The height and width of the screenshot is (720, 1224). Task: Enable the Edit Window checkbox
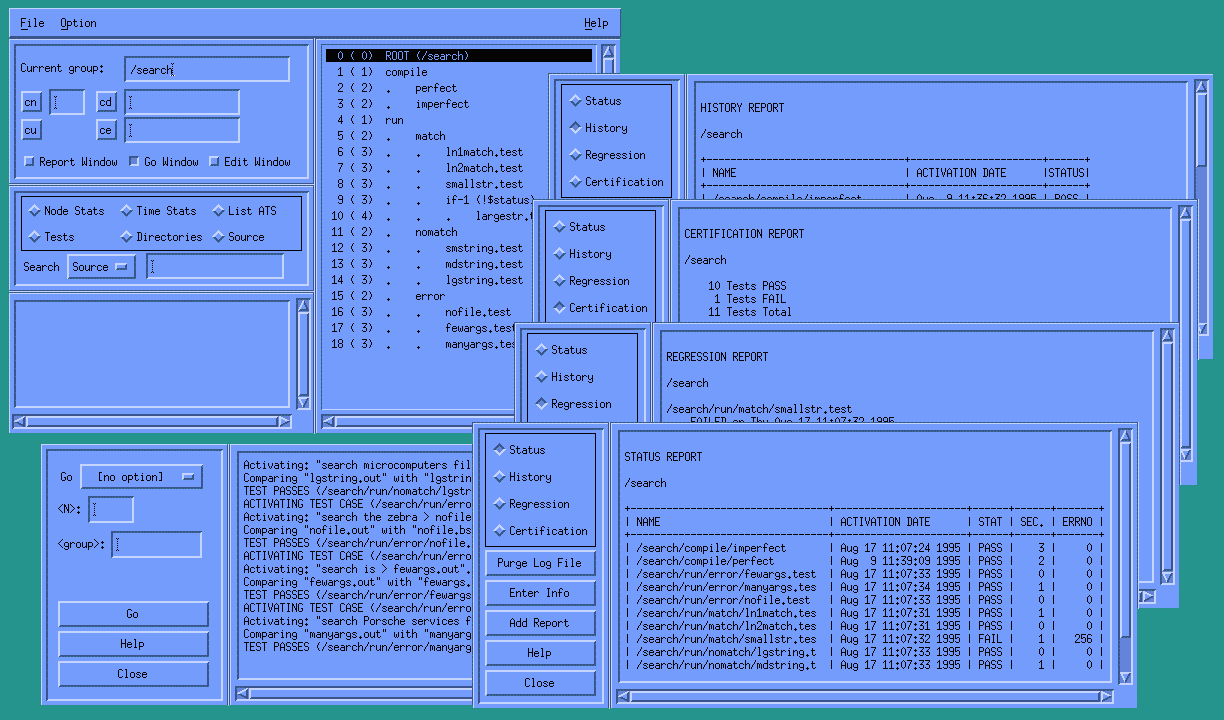214,162
